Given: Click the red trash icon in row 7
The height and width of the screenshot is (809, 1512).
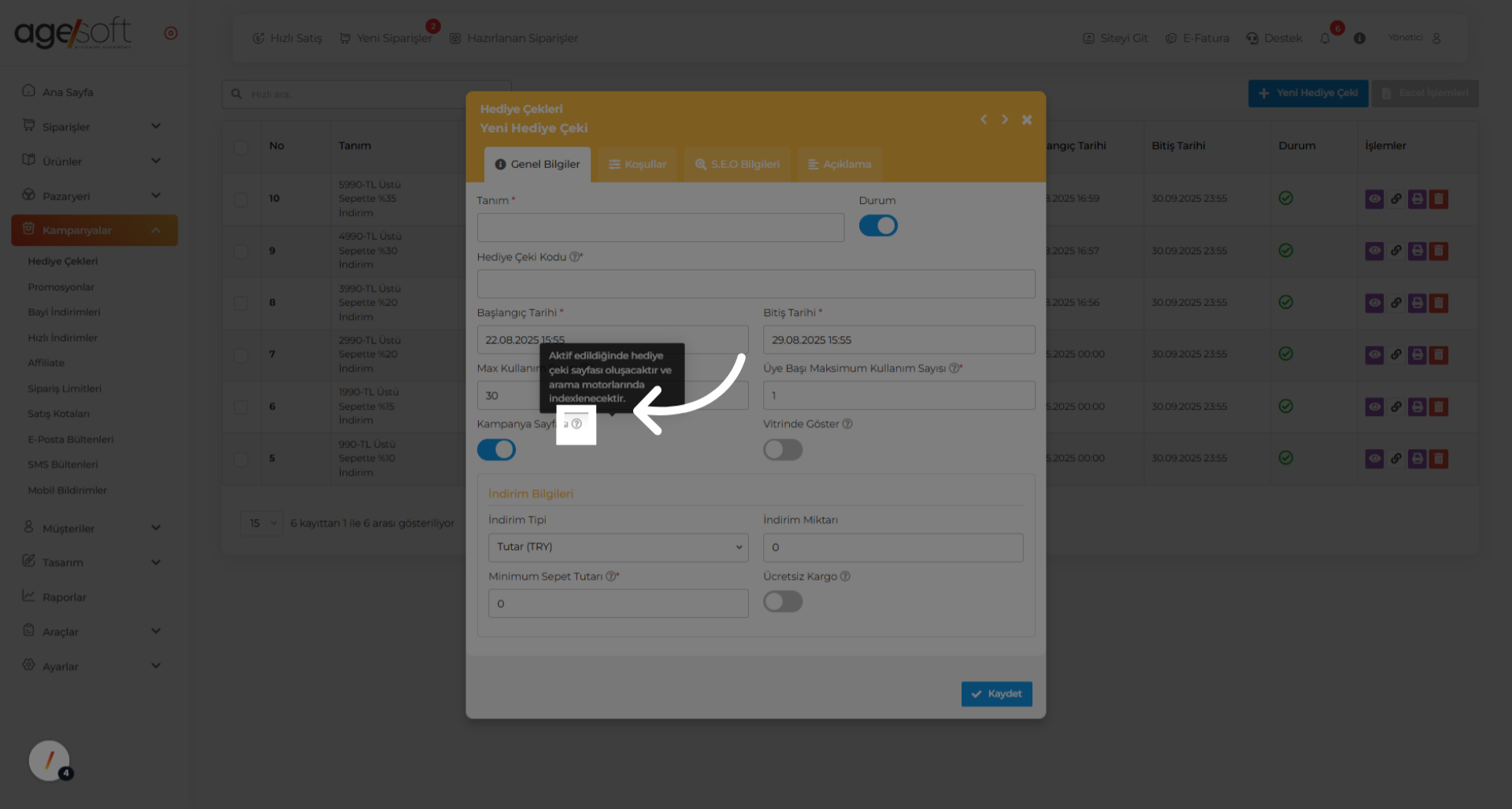Looking at the screenshot, I should coord(1439,354).
